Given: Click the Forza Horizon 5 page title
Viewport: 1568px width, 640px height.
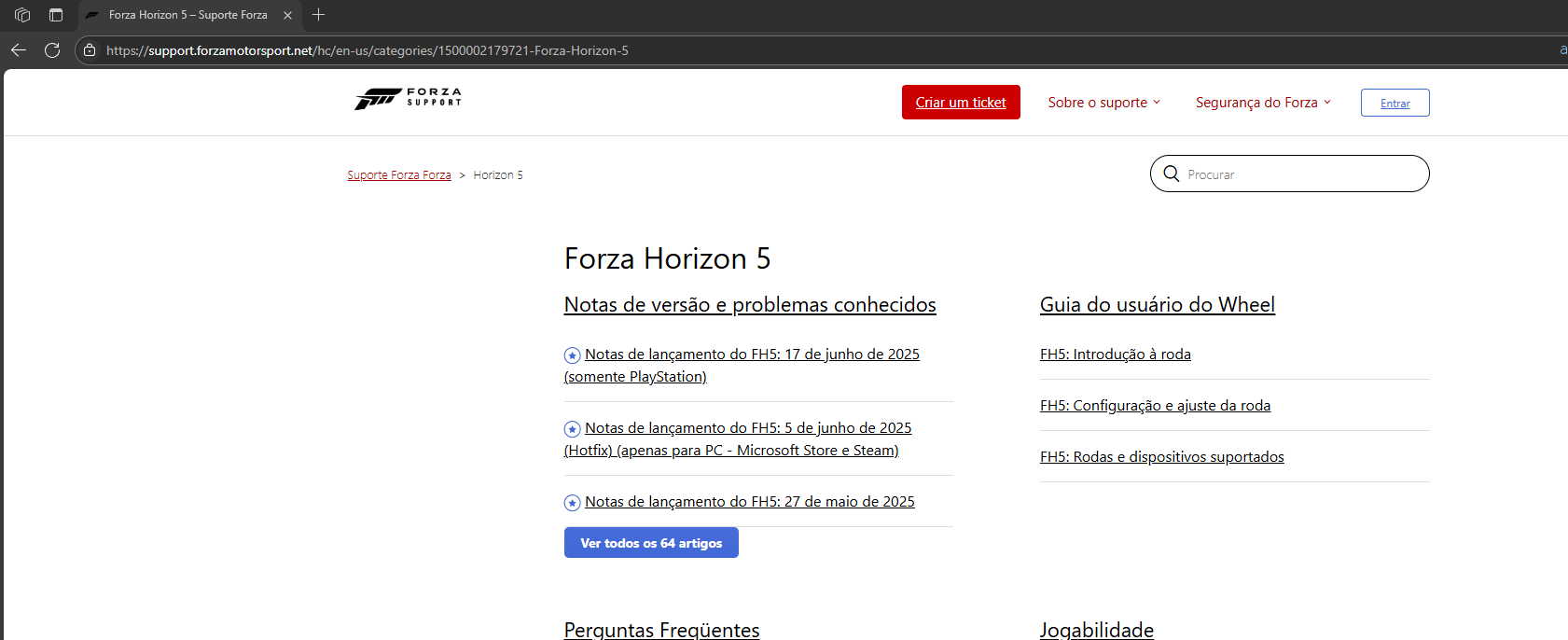Looking at the screenshot, I should coord(668,258).
